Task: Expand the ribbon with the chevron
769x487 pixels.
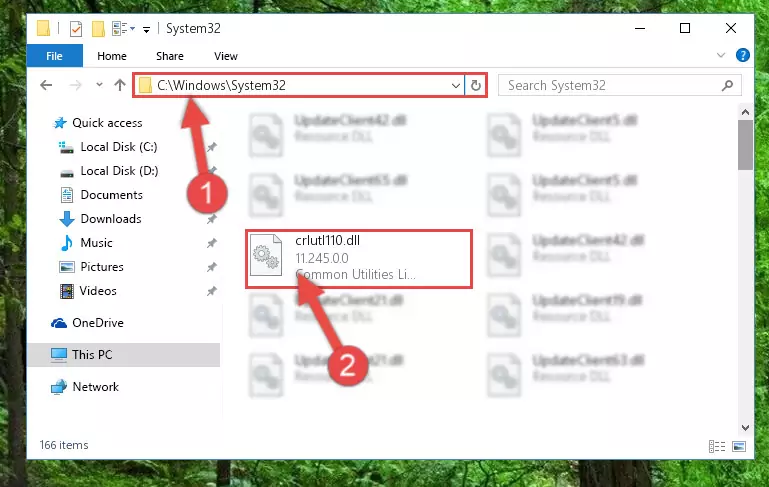Action: (x=720, y=55)
